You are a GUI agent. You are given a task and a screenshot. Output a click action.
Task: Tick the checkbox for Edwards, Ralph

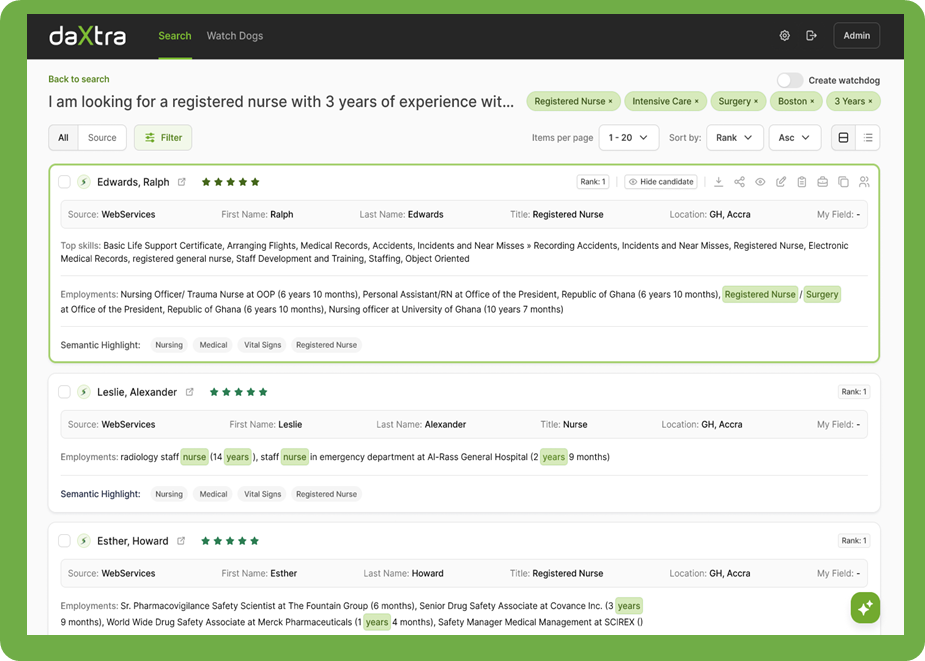coord(64,182)
